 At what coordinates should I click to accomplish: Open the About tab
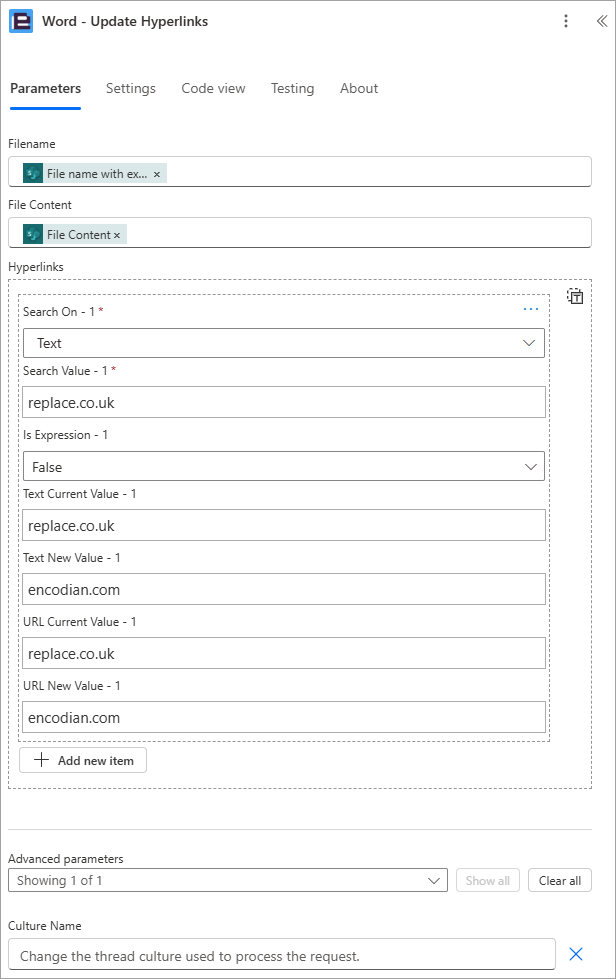click(x=359, y=89)
